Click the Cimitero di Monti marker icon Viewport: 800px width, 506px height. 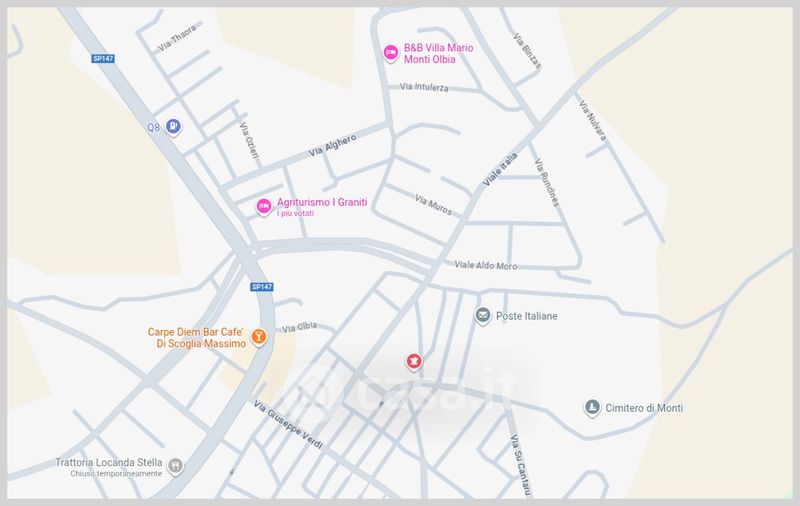[x=592, y=408]
